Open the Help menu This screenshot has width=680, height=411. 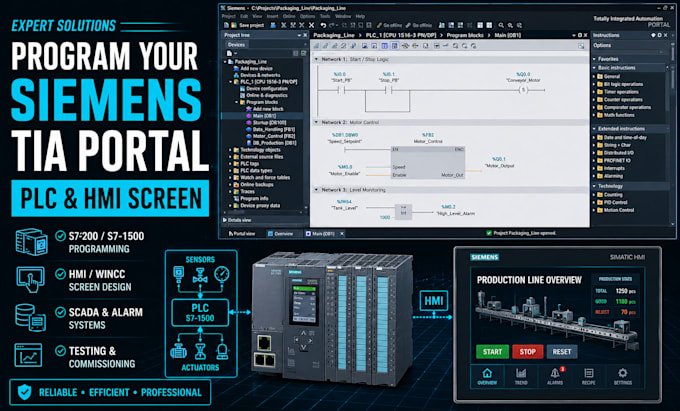coord(360,16)
